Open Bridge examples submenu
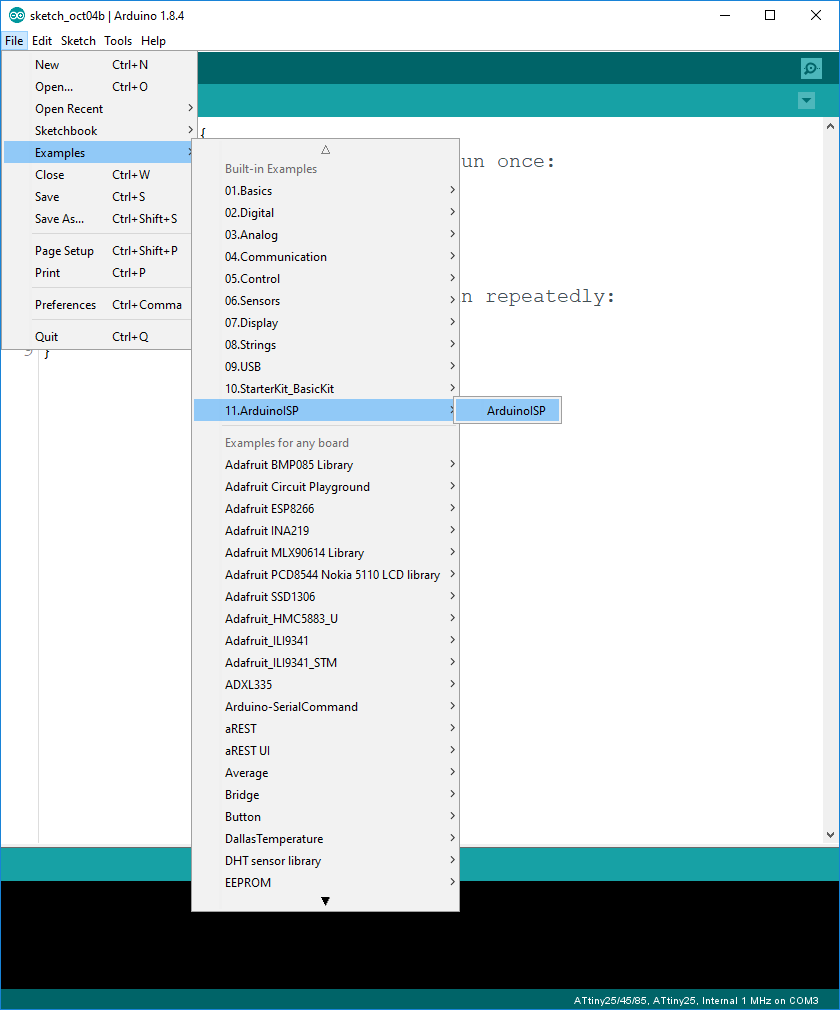840x1010 pixels. tap(326, 794)
